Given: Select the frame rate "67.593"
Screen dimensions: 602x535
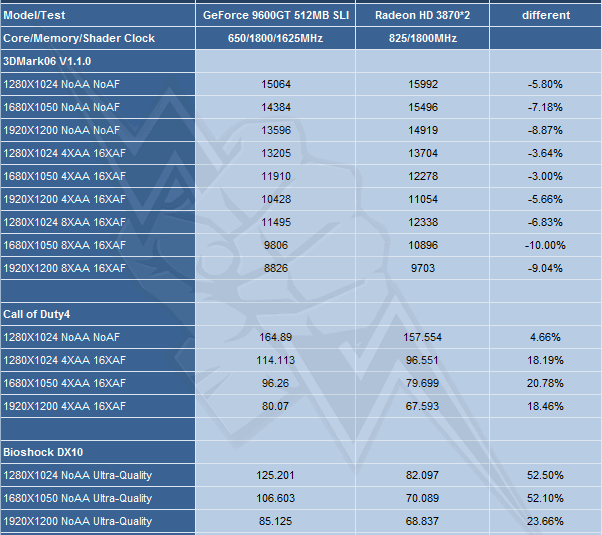Looking at the screenshot, I should (x=422, y=406).
